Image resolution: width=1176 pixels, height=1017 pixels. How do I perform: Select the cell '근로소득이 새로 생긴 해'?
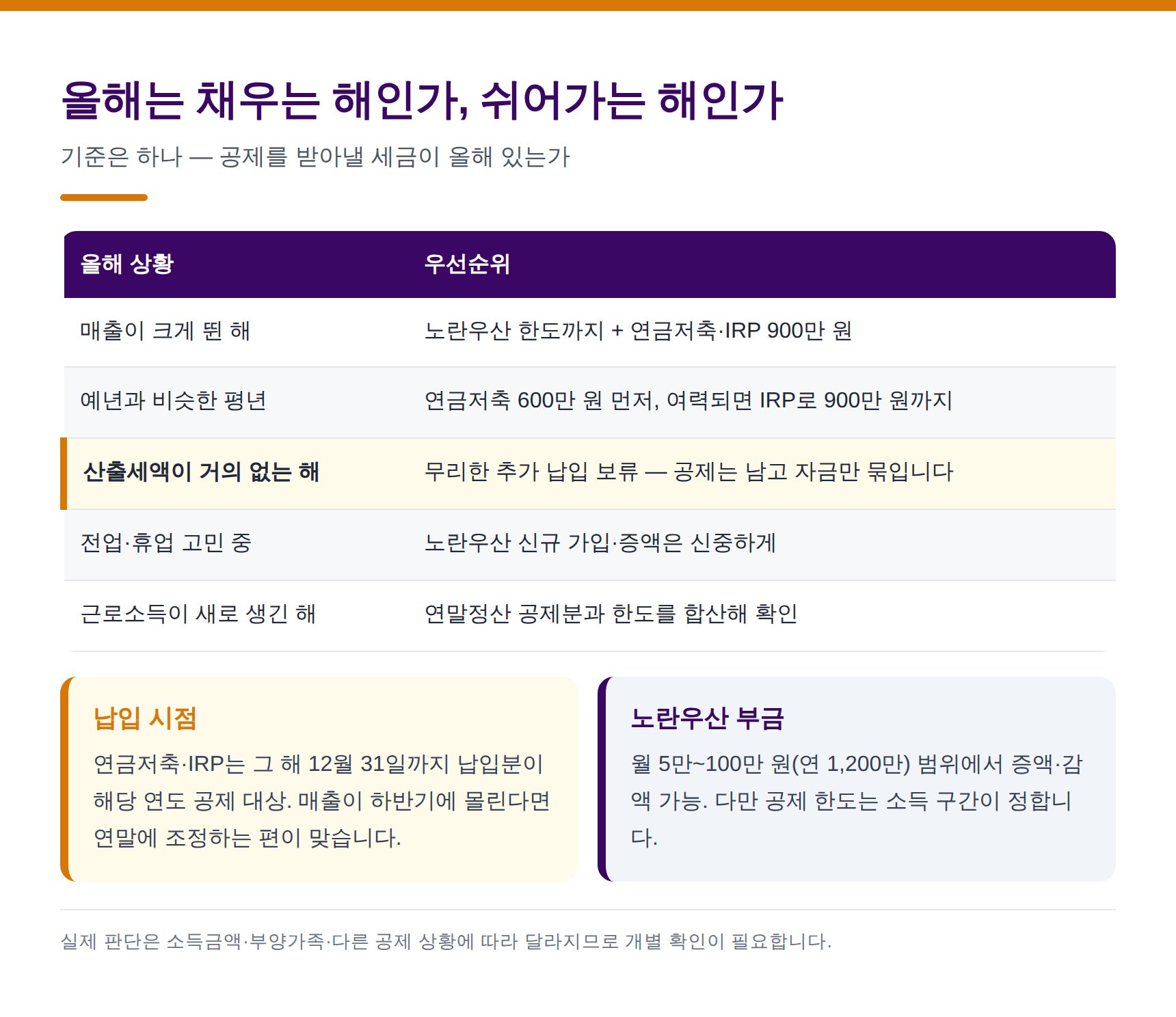point(236,616)
